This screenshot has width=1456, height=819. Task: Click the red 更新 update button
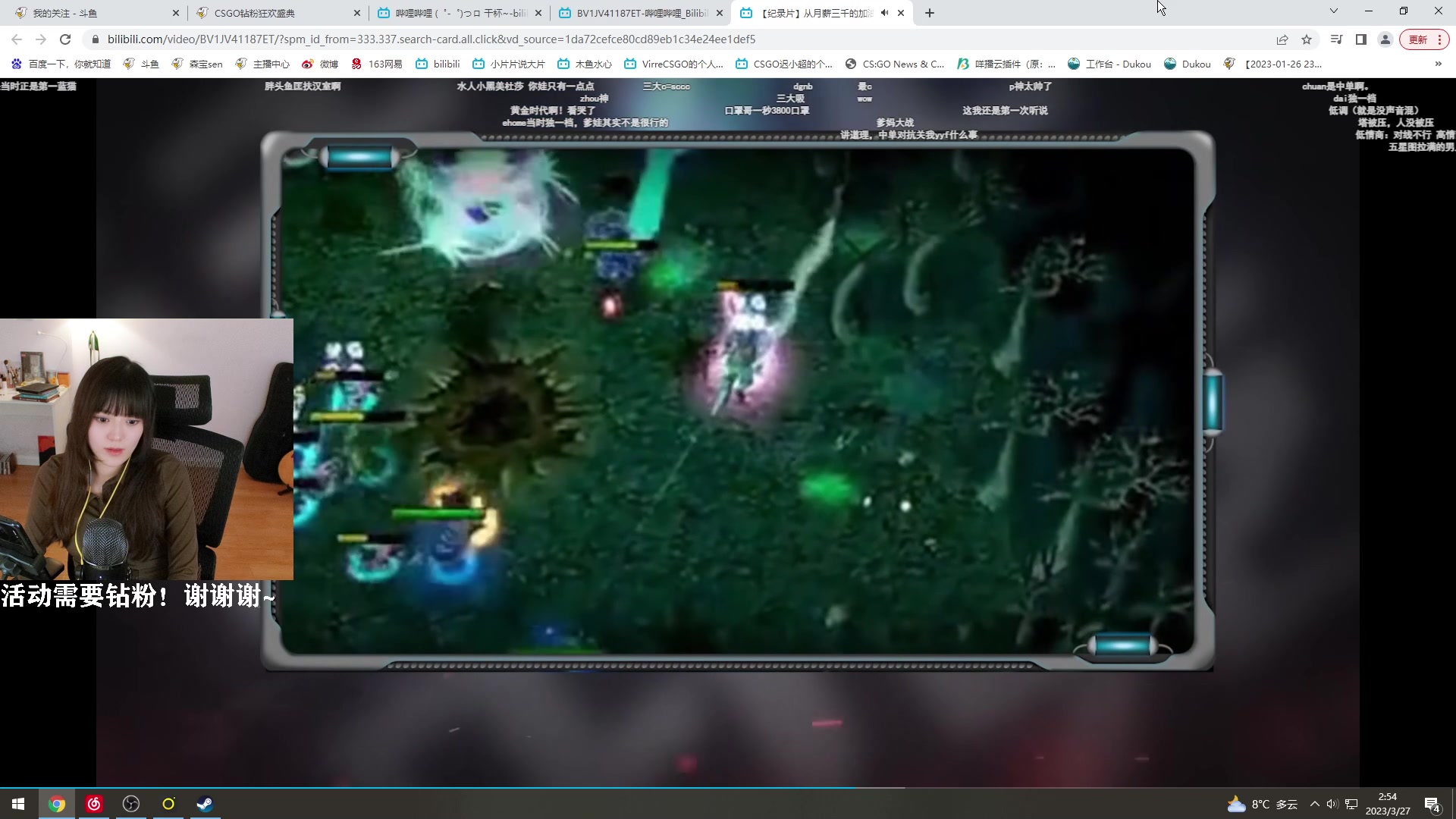[x=1418, y=39]
